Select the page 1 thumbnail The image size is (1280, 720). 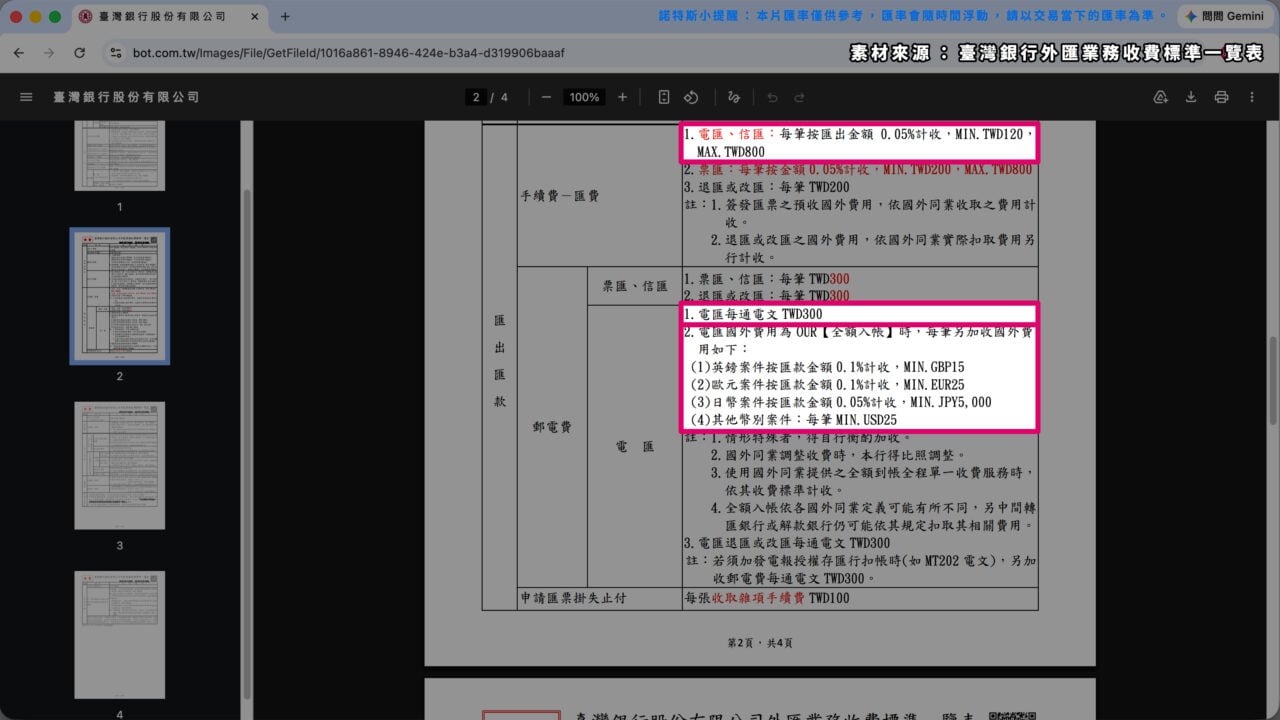[119, 155]
